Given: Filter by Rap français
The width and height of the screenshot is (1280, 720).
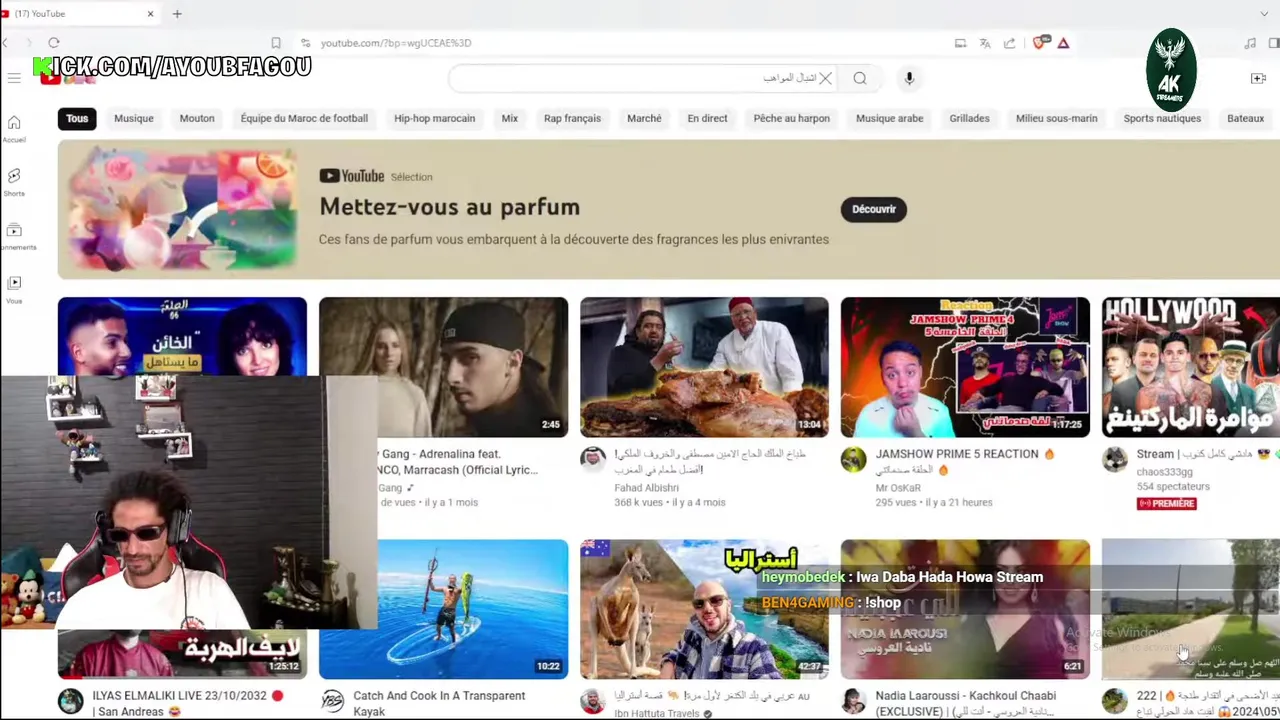Looking at the screenshot, I should pos(572,118).
